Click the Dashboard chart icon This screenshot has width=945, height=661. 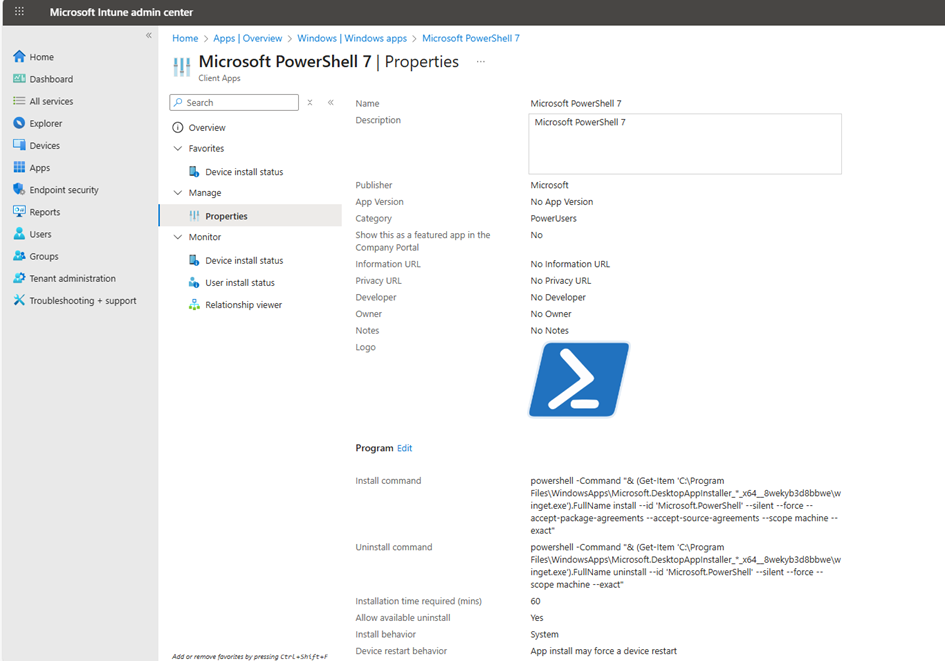click(19, 79)
